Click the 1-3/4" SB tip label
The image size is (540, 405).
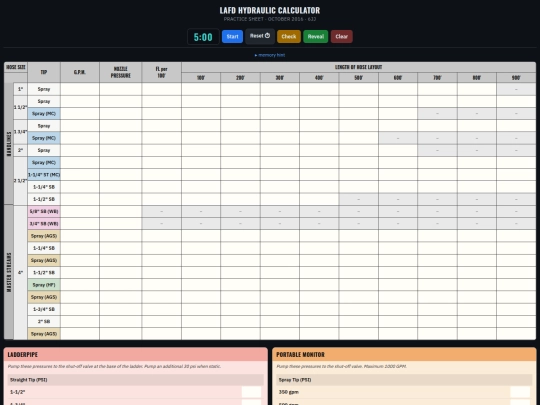(44, 309)
